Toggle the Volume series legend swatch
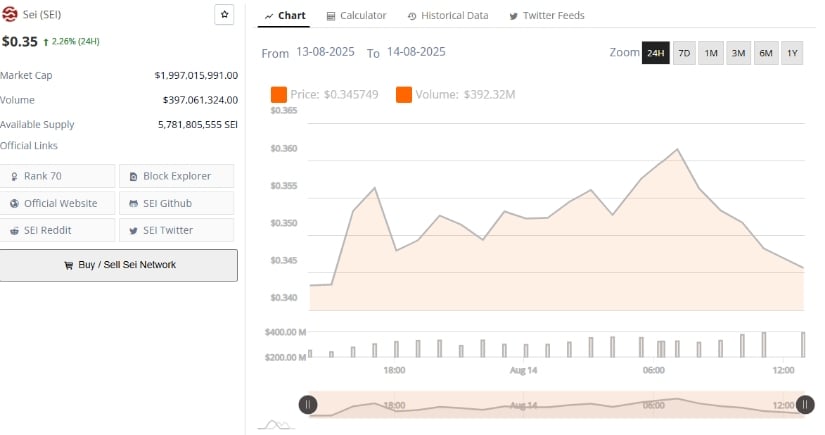This screenshot has height=435, width=825. pos(404,95)
